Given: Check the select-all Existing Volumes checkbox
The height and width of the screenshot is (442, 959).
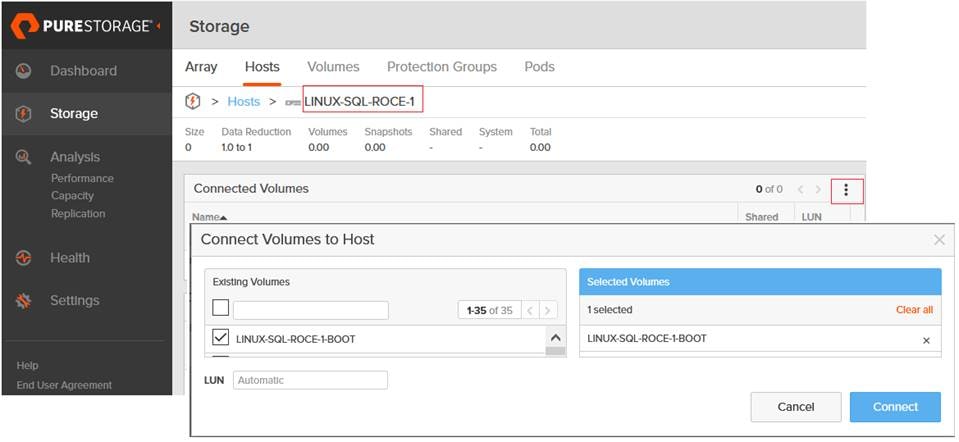Looking at the screenshot, I should click(x=220, y=308).
